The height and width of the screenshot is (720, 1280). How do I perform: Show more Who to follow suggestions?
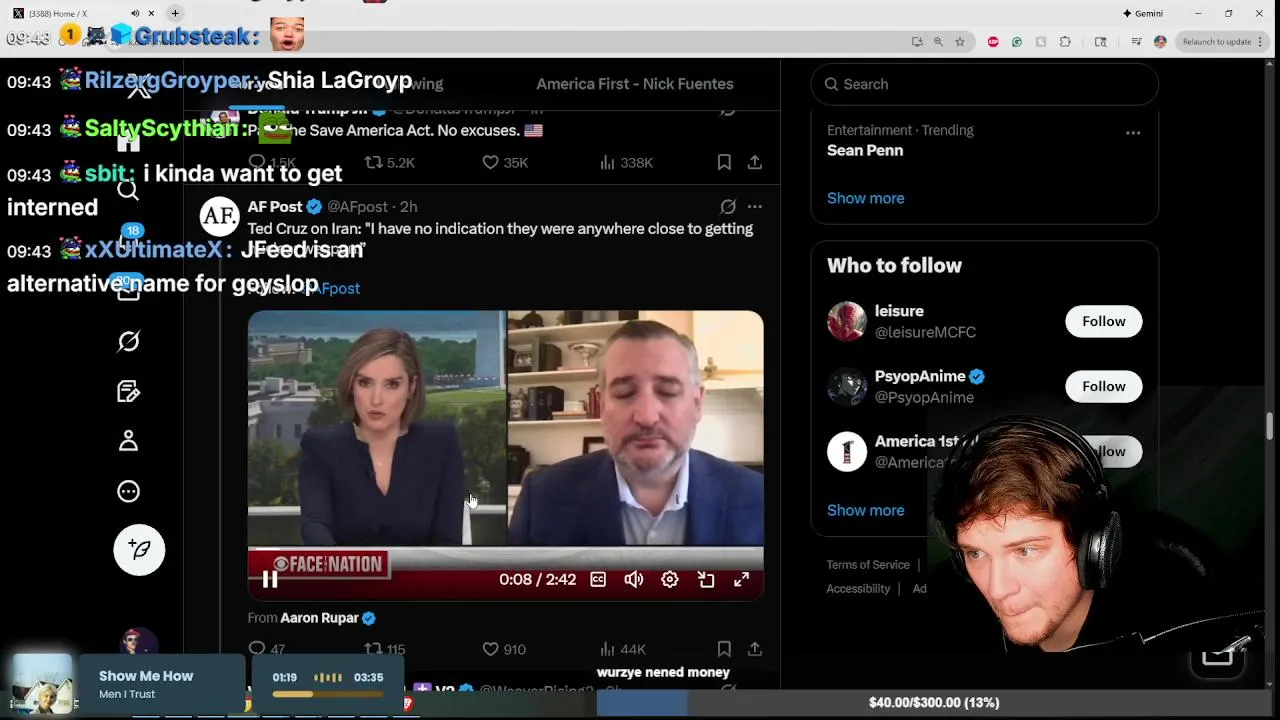pyautogui.click(x=865, y=510)
